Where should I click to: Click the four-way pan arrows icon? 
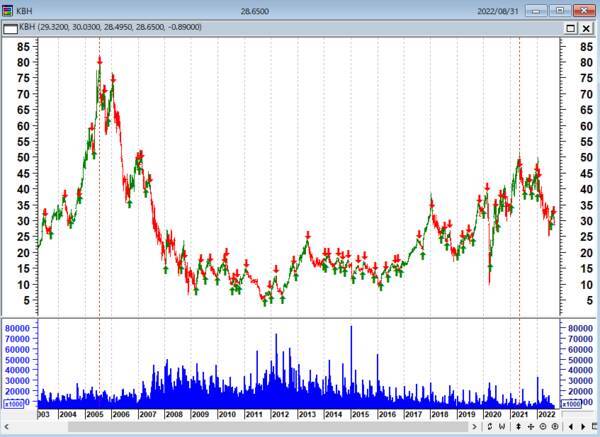pos(529,427)
